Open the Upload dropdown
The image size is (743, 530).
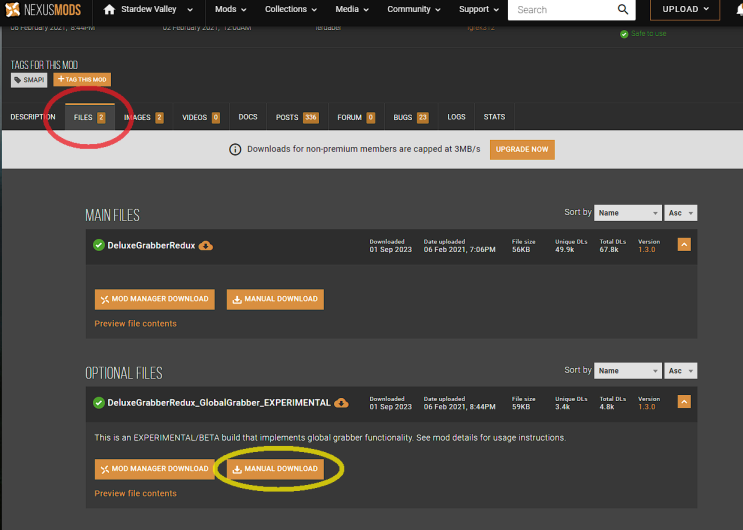coord(685,9)
